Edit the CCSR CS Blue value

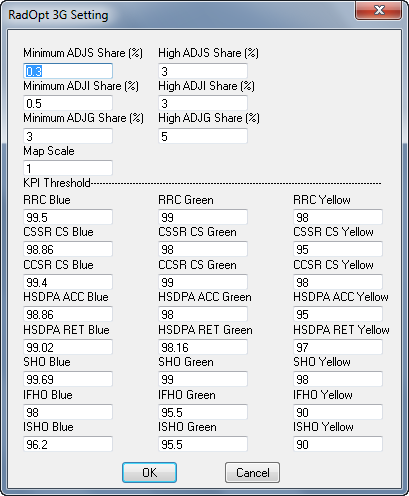68,282
